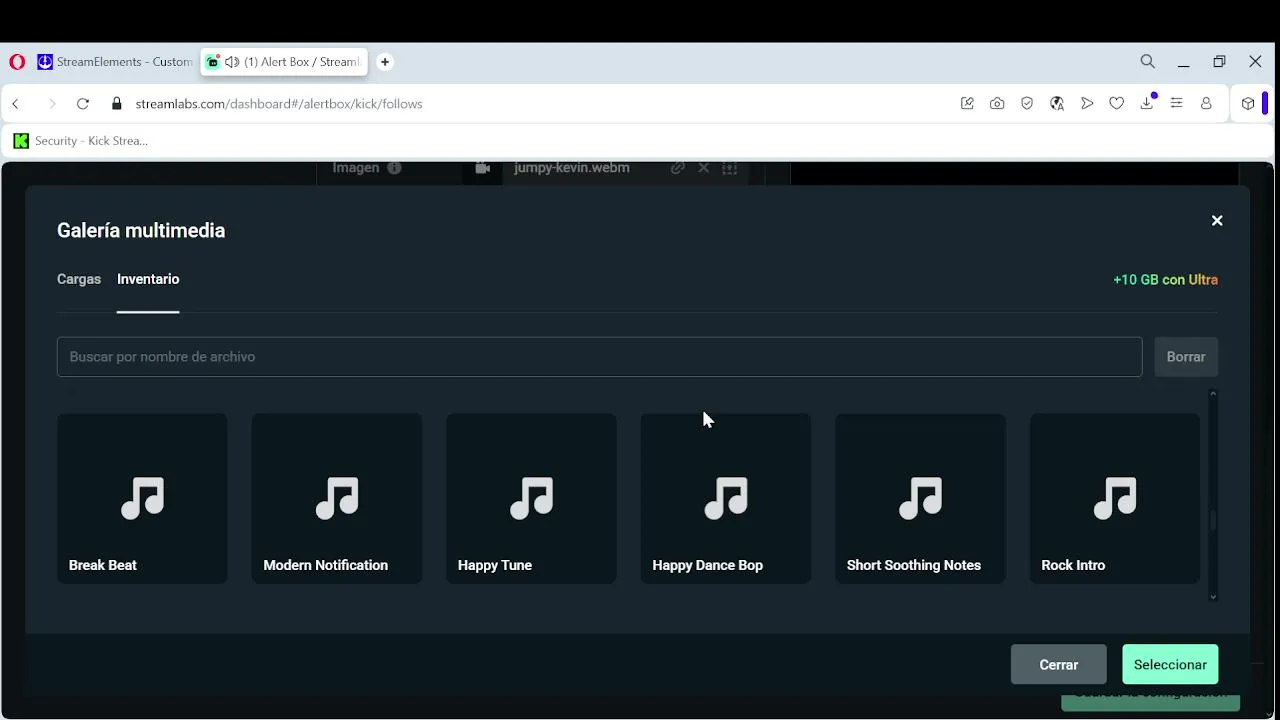Switch to the StreamElements browser tab

pos(114,62)
